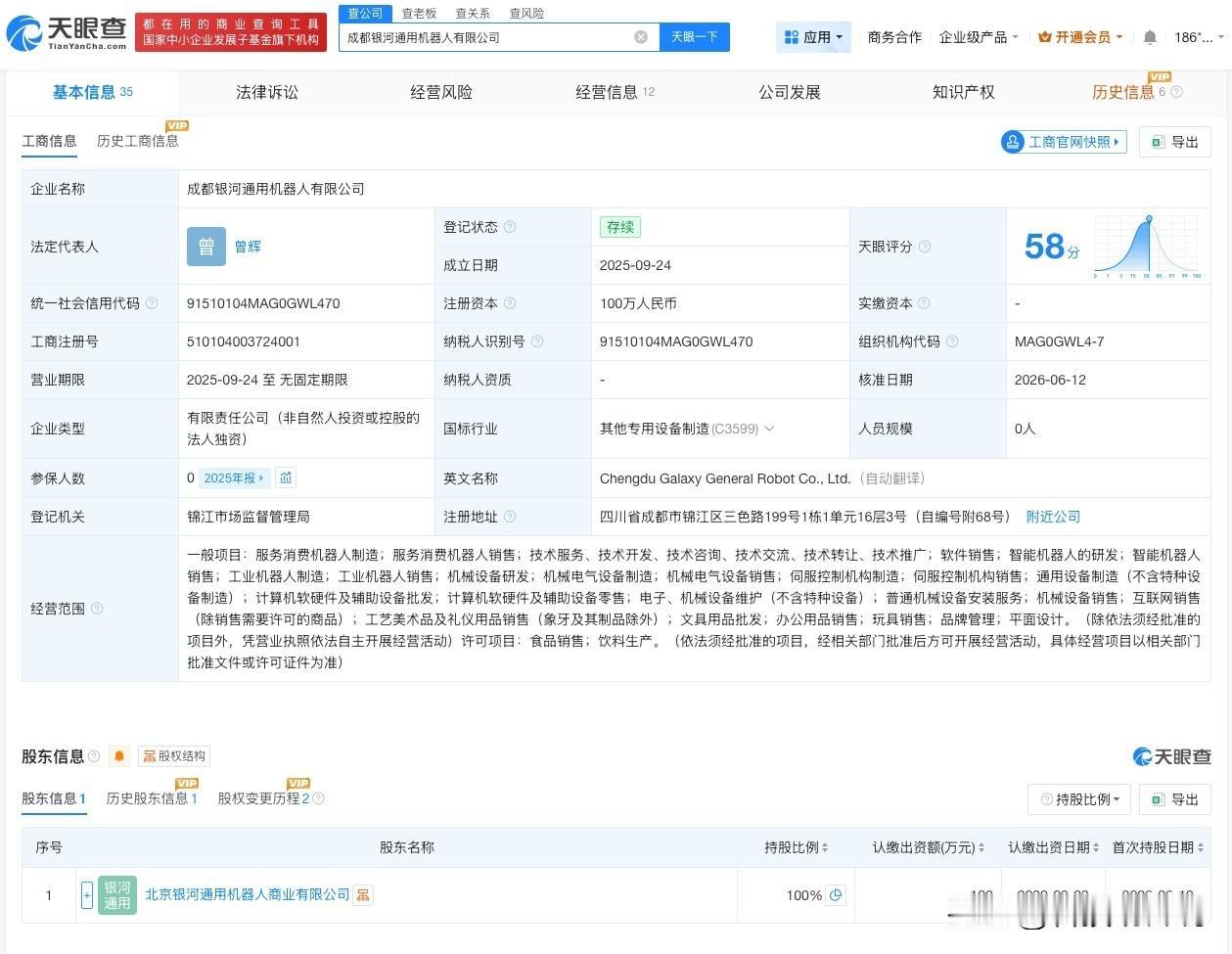Open the 企业级产品 dropdown
This screenshot has height=954, width=1232.
[979, 37]
